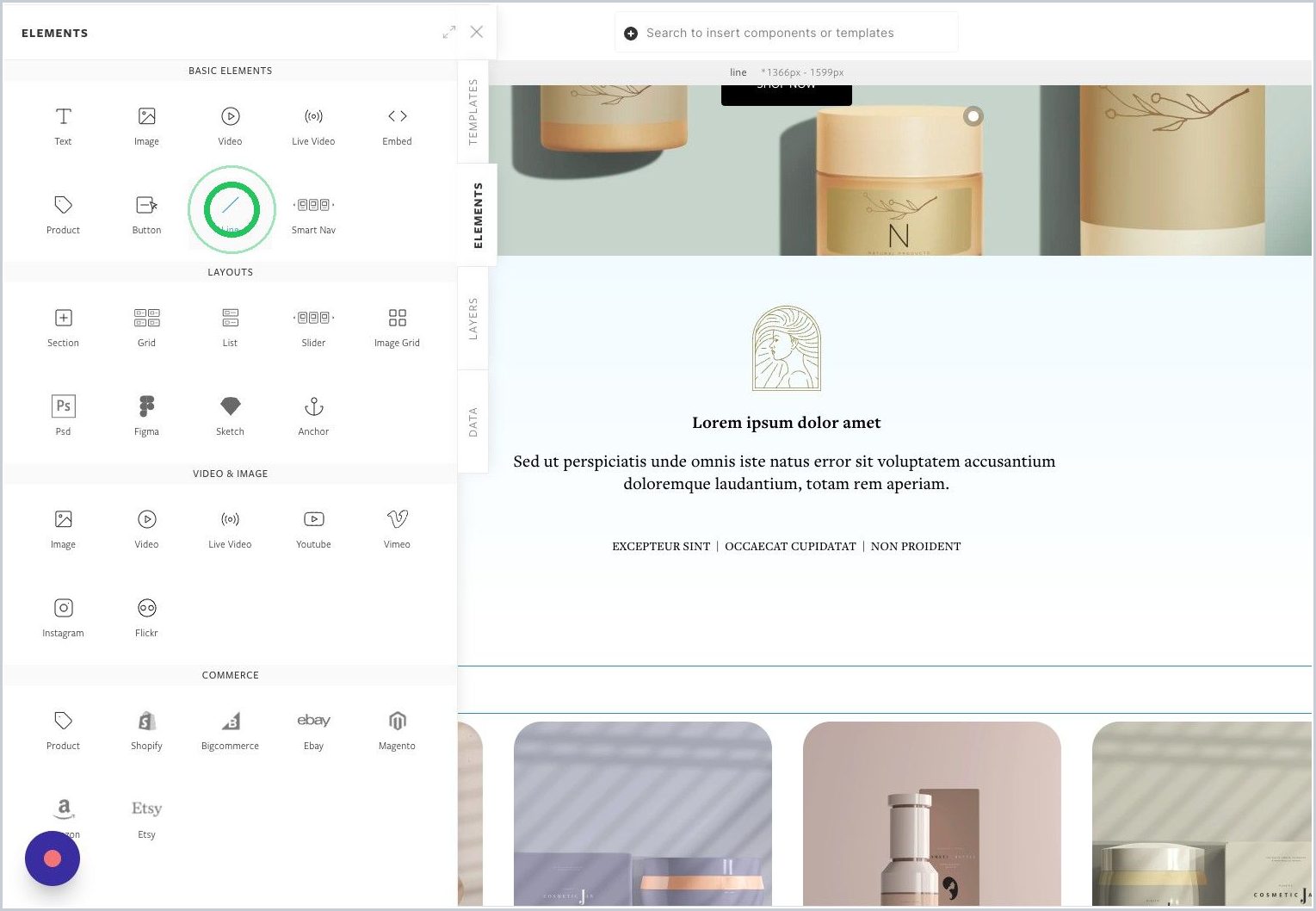Choose the Product tag under Basic Elements
This screenshot has height=911, width=1316.
63,214
